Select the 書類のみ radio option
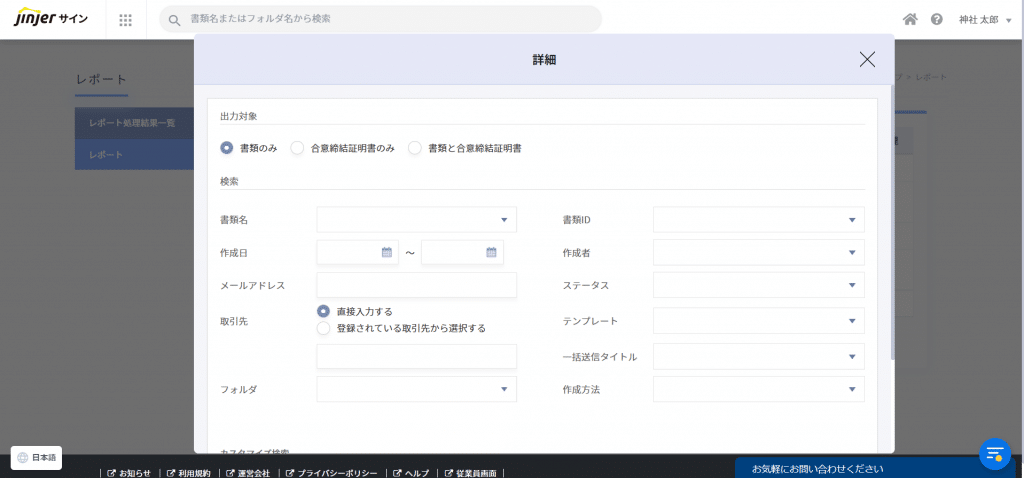This screenshot has height=478, width=1024. coord(227,148)
